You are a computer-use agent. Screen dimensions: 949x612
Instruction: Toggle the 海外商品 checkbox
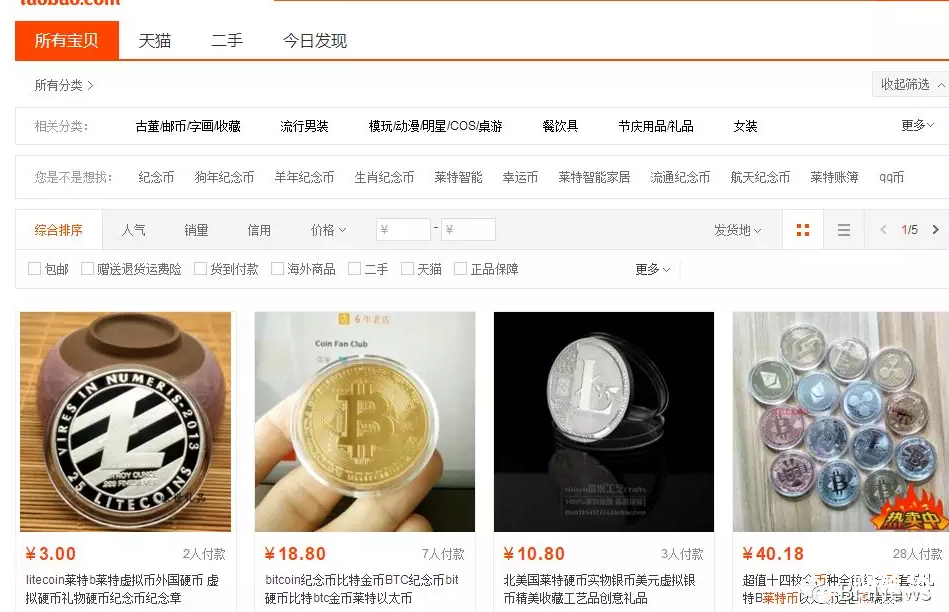point(277,268)
